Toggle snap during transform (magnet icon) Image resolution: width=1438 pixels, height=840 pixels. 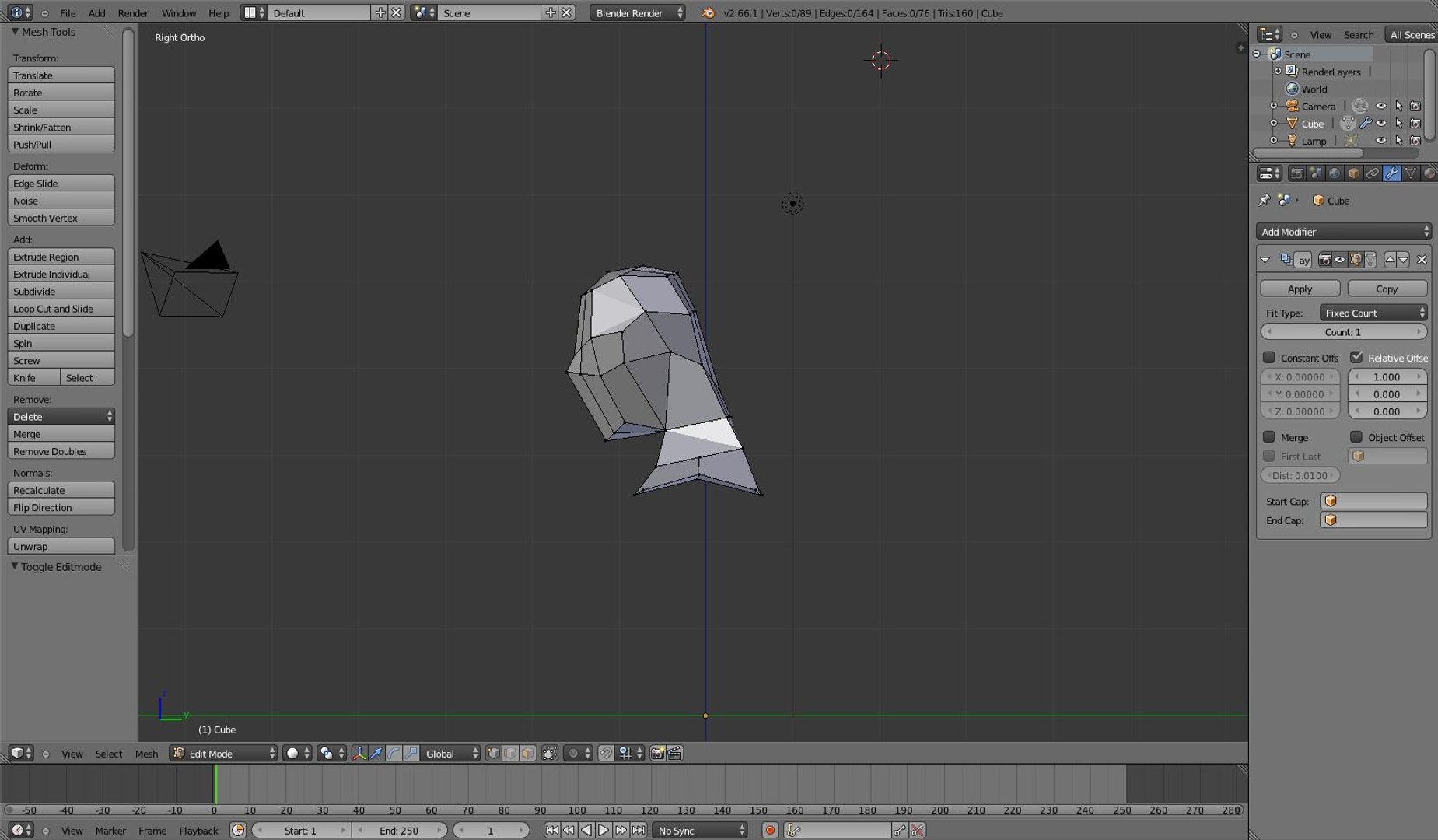[x=606, y=753]
